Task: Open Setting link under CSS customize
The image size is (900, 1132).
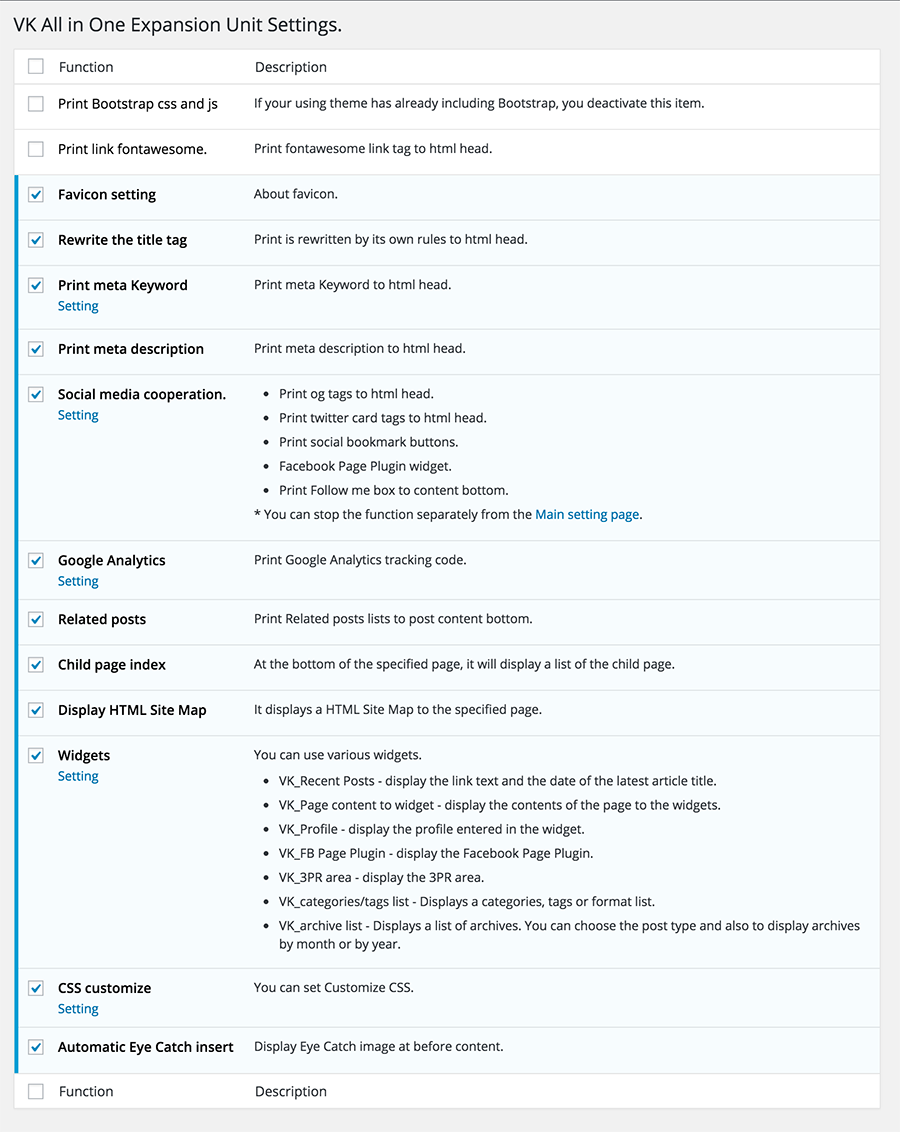Action: click(x=78, y=1010)
